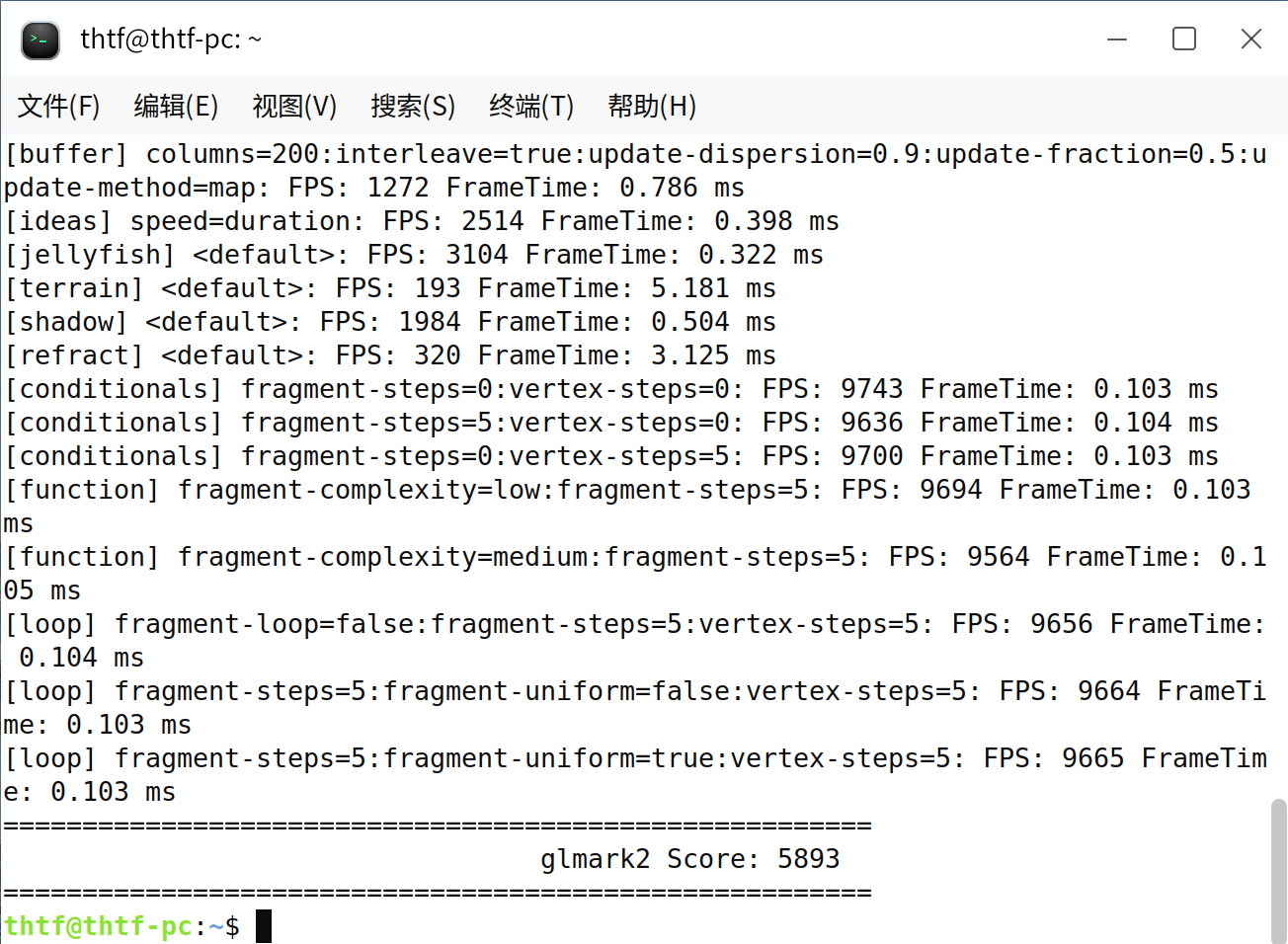Close the terminal window
The height and width of the screenshot is (944, 1288).
pyautogui.click(x=1250, y=39)
